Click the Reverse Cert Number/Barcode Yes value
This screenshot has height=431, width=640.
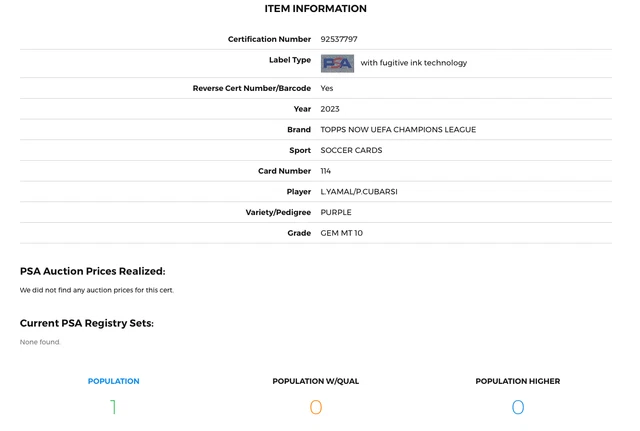pos(327,88)
